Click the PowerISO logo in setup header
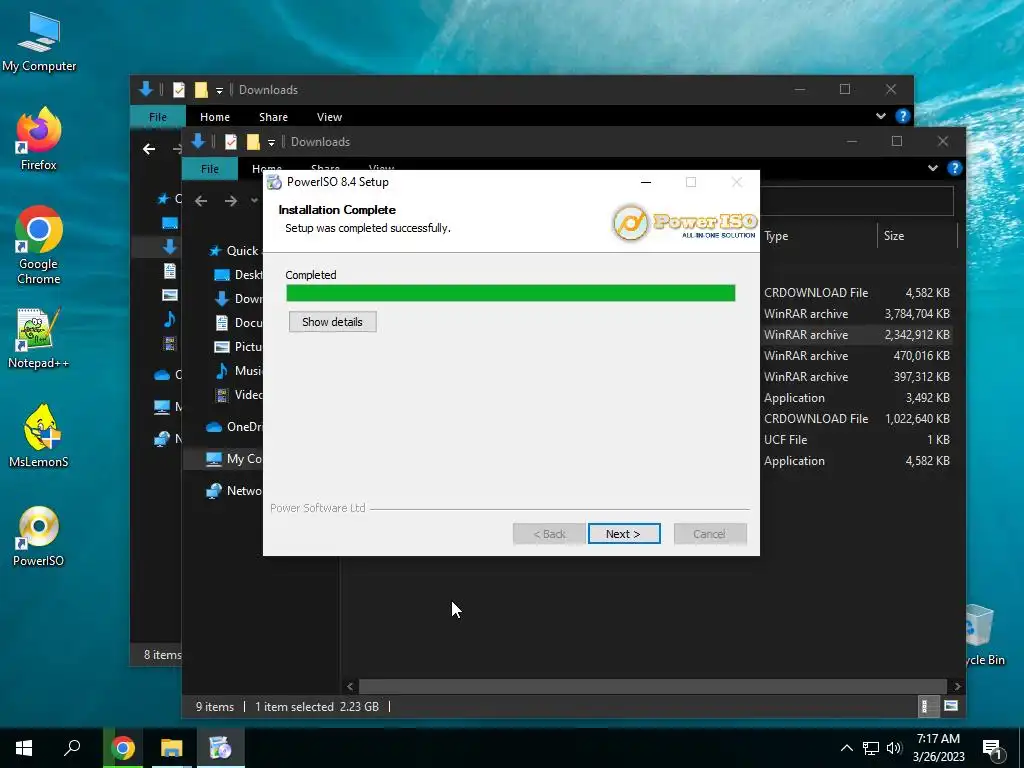 684,223
